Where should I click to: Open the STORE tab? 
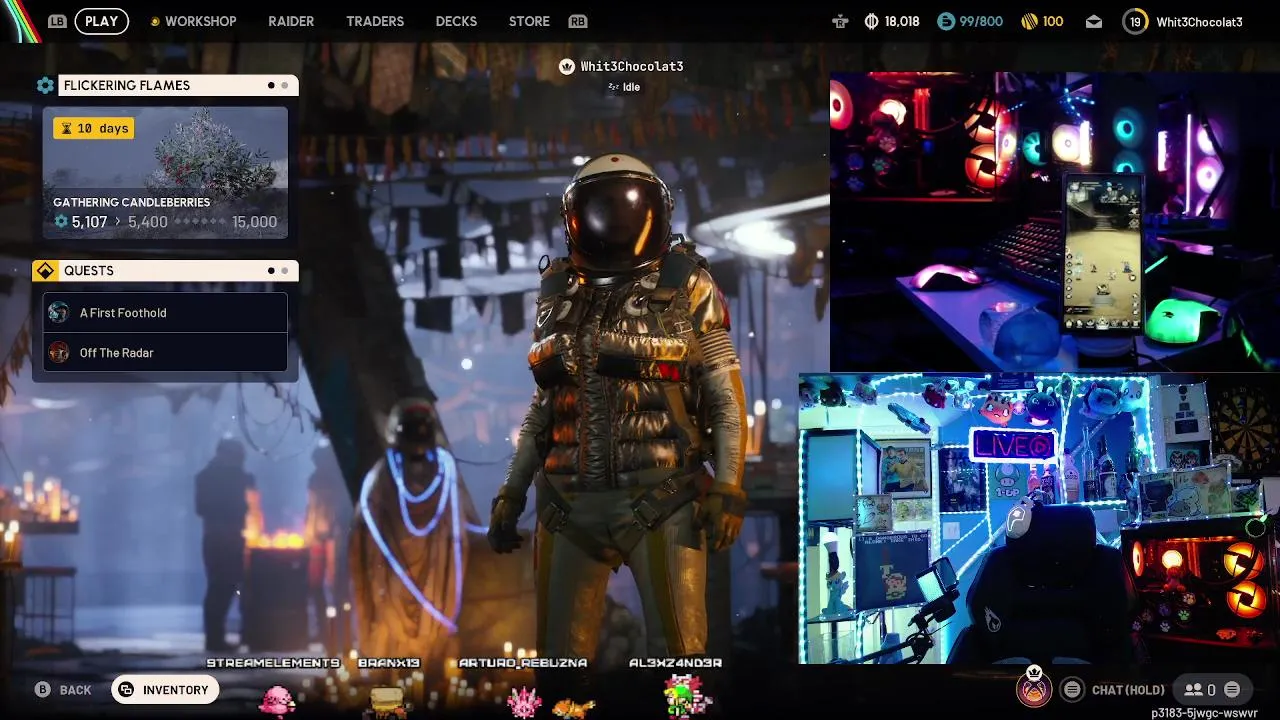click(x=529, y=21)
